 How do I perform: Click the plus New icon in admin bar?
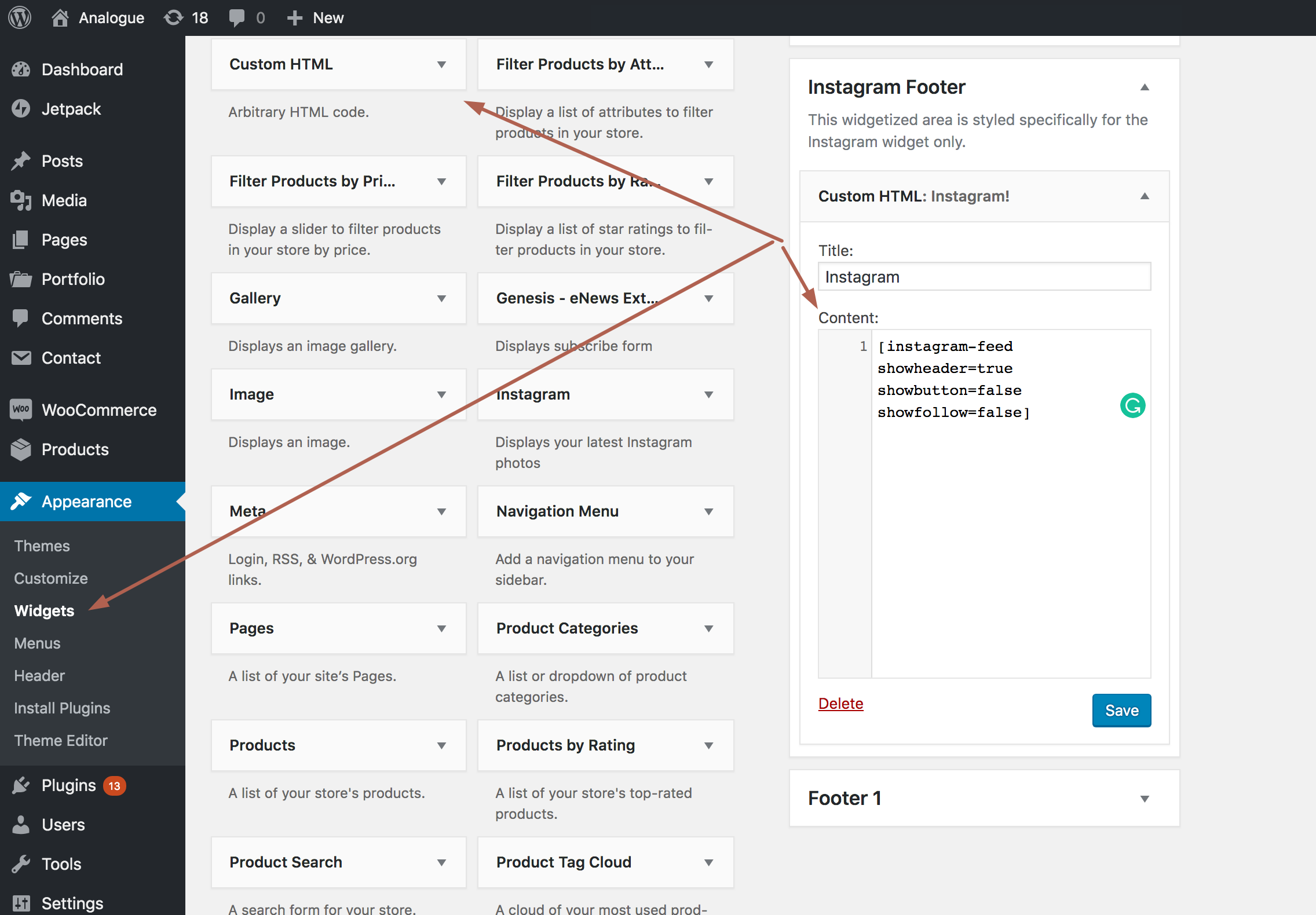[x=295, y=17]
